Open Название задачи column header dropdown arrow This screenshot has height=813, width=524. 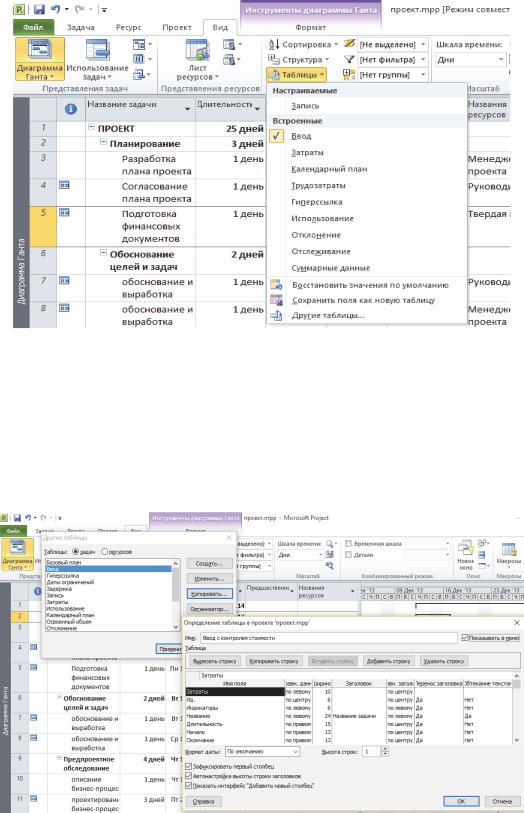point(187,109)
